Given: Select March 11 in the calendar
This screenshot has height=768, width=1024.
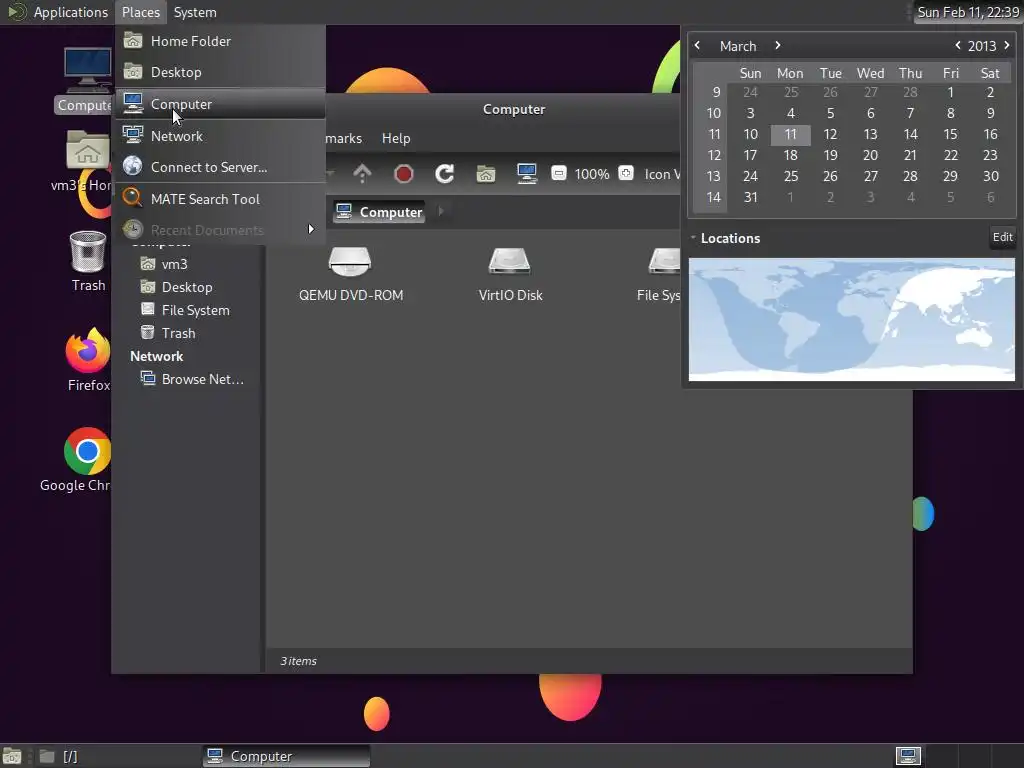Looking at the screenshot, I should pyautogui.click(x=790, y=135).
